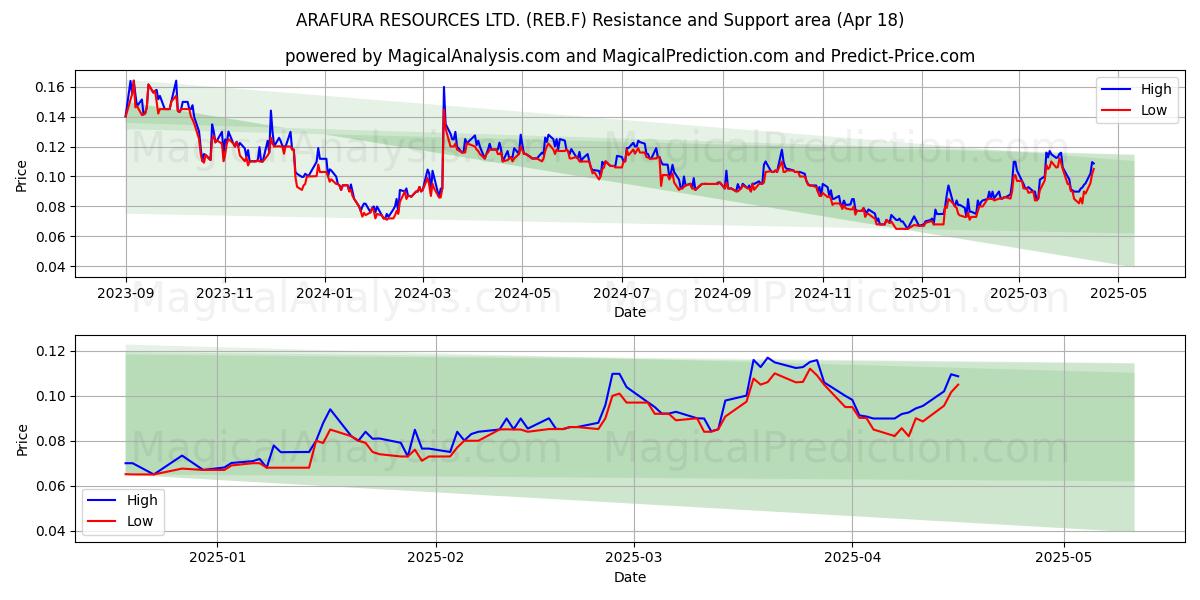This screenshot has width=1200, height=600.
Task: Click 'Low' in top chart legend
Action: point(1154,110)
